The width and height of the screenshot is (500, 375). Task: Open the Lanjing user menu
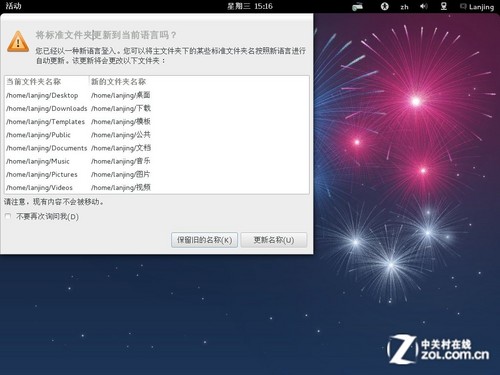click(x=477, y=7)
